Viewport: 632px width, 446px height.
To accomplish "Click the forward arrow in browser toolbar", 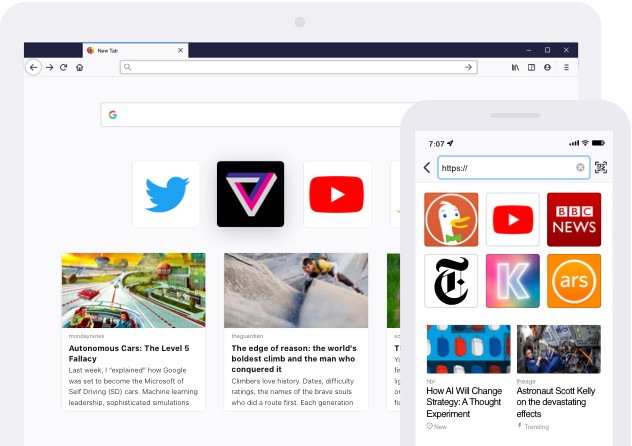I will tap(49, 67).
